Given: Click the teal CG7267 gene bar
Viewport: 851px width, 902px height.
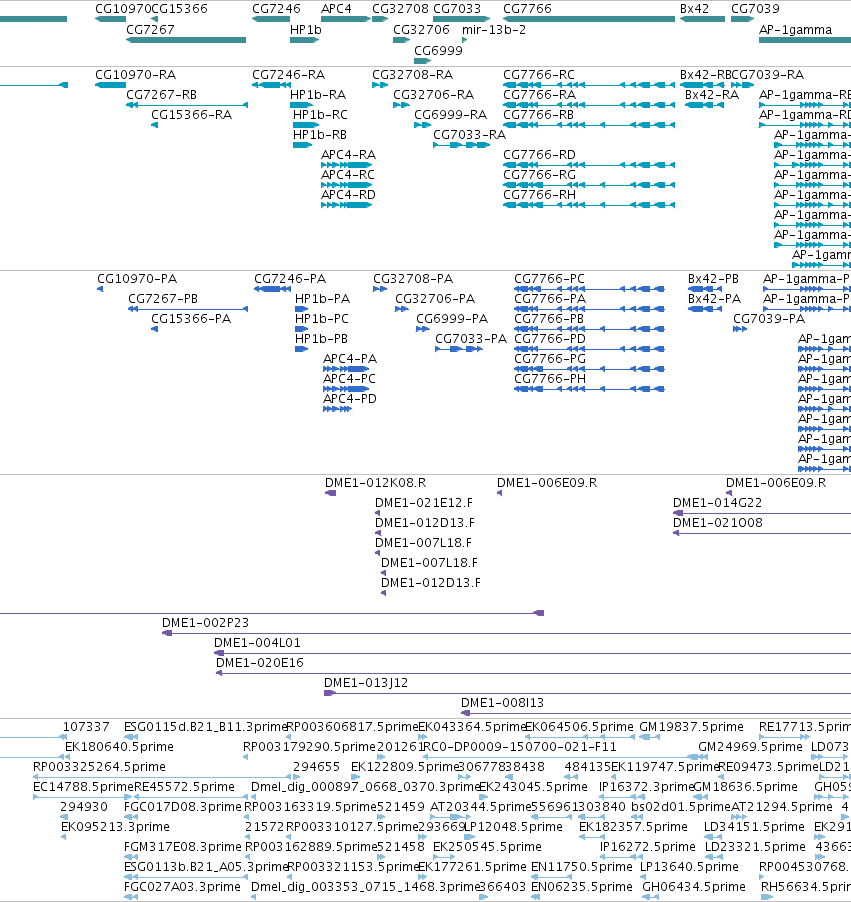Looking at the screenshot, I should point(186,40).
